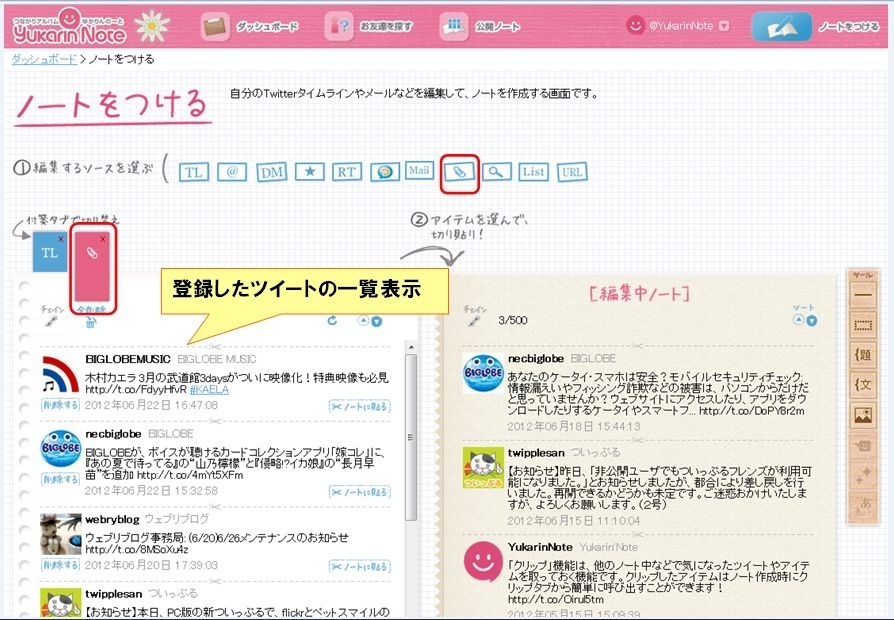Sort clip list ascending with up arrow
Image resolution: width=894 pixels, height=620 pixels.
[x=363, y=321]
